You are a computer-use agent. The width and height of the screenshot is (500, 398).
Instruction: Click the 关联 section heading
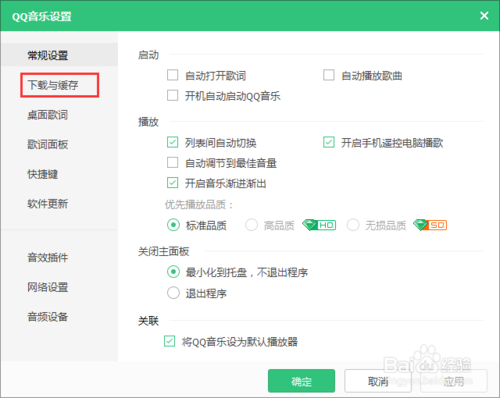[148, 321]
